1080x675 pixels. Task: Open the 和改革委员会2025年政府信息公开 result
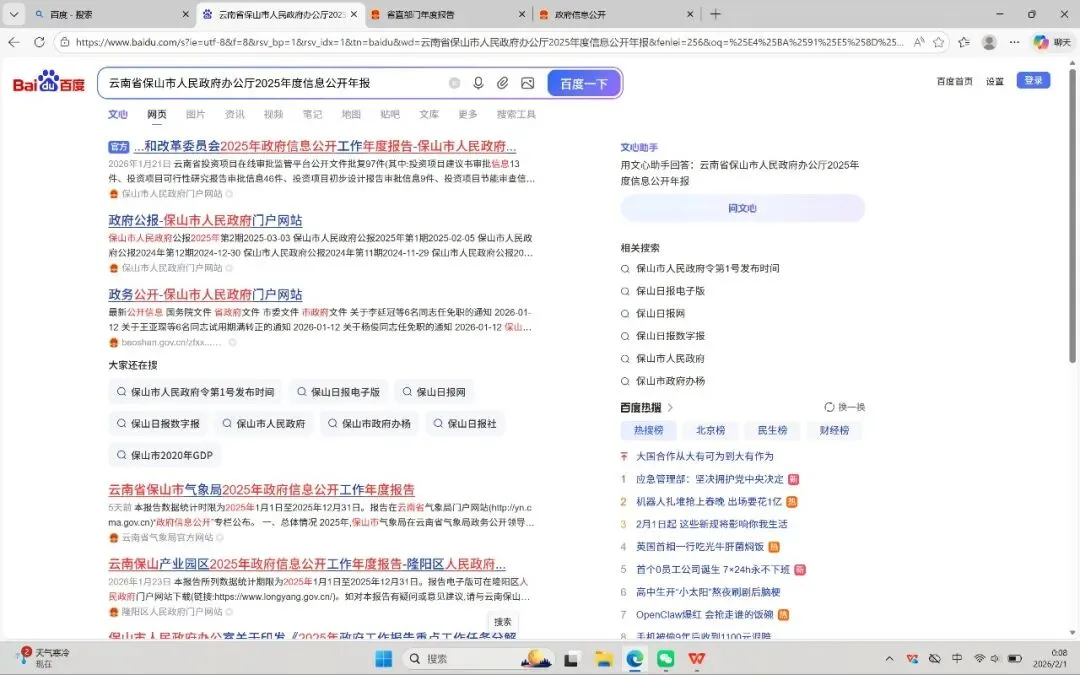[325, 146]
